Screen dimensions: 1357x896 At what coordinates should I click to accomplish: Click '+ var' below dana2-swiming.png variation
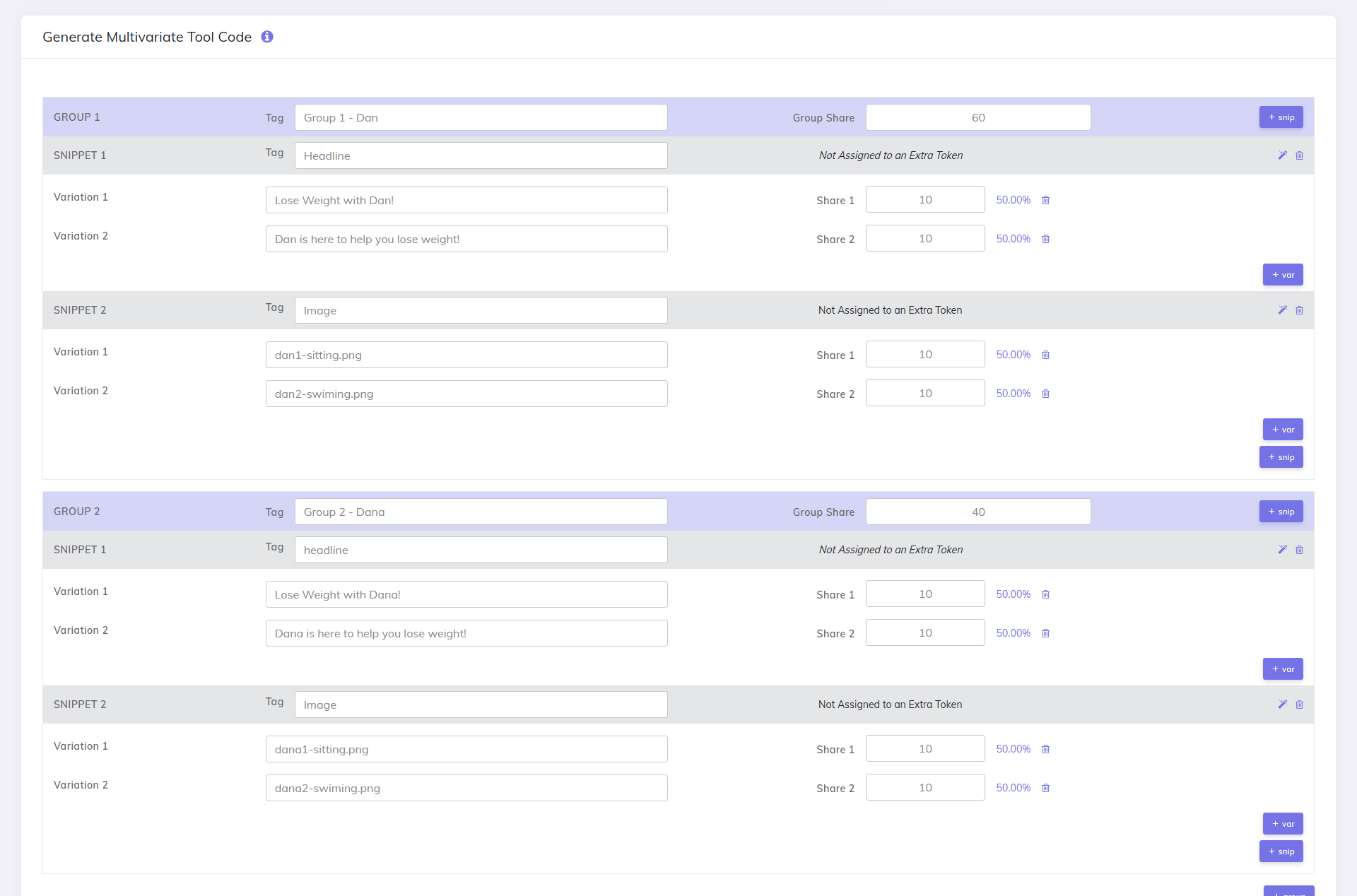1283,823
